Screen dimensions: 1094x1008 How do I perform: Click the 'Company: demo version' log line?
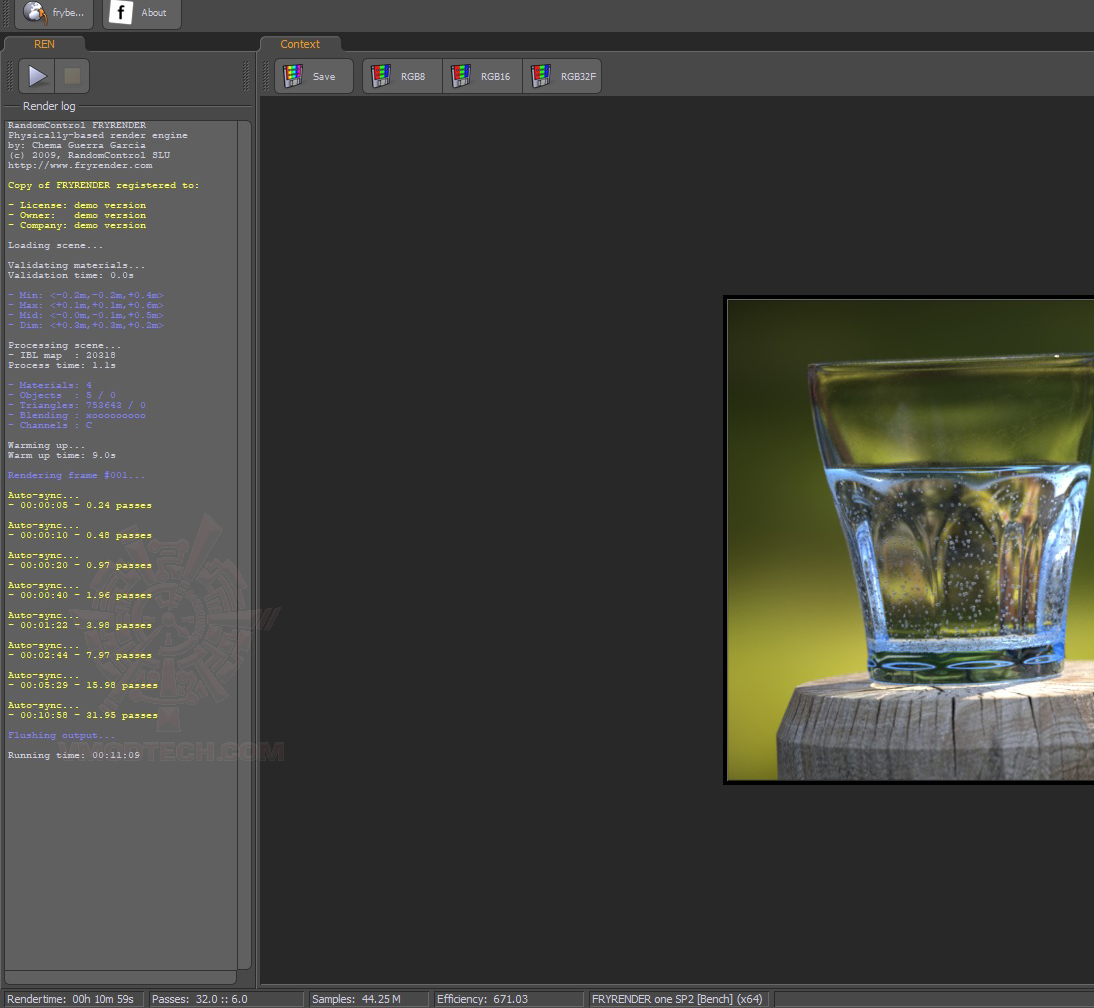tap(77, 225)
